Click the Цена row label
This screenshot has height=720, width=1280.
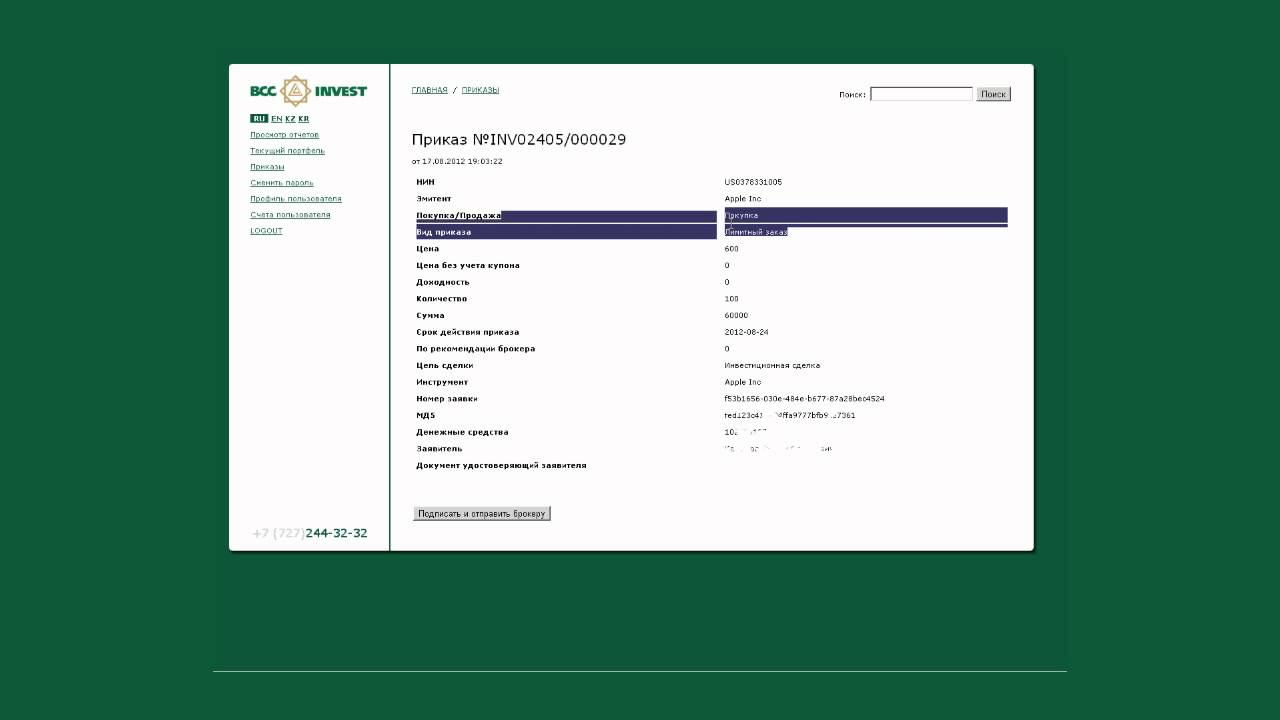(428, 249)
